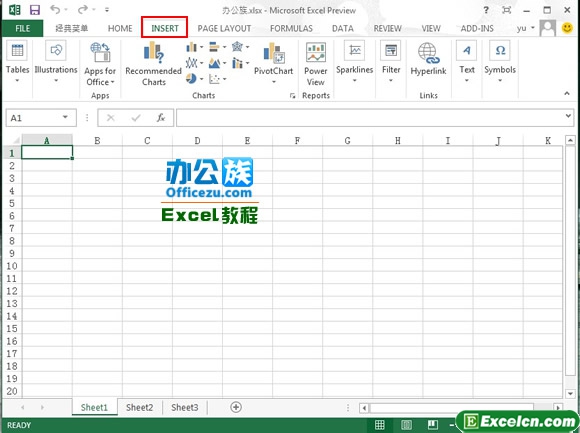Add a new sheet with plus button
Screen dimensions: 580x433
tap(236, 407)
